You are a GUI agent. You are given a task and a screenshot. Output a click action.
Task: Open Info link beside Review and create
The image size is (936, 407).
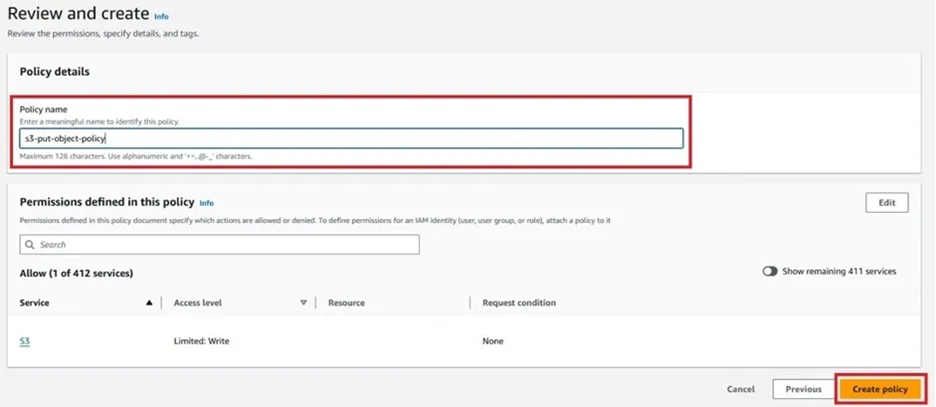161,17
